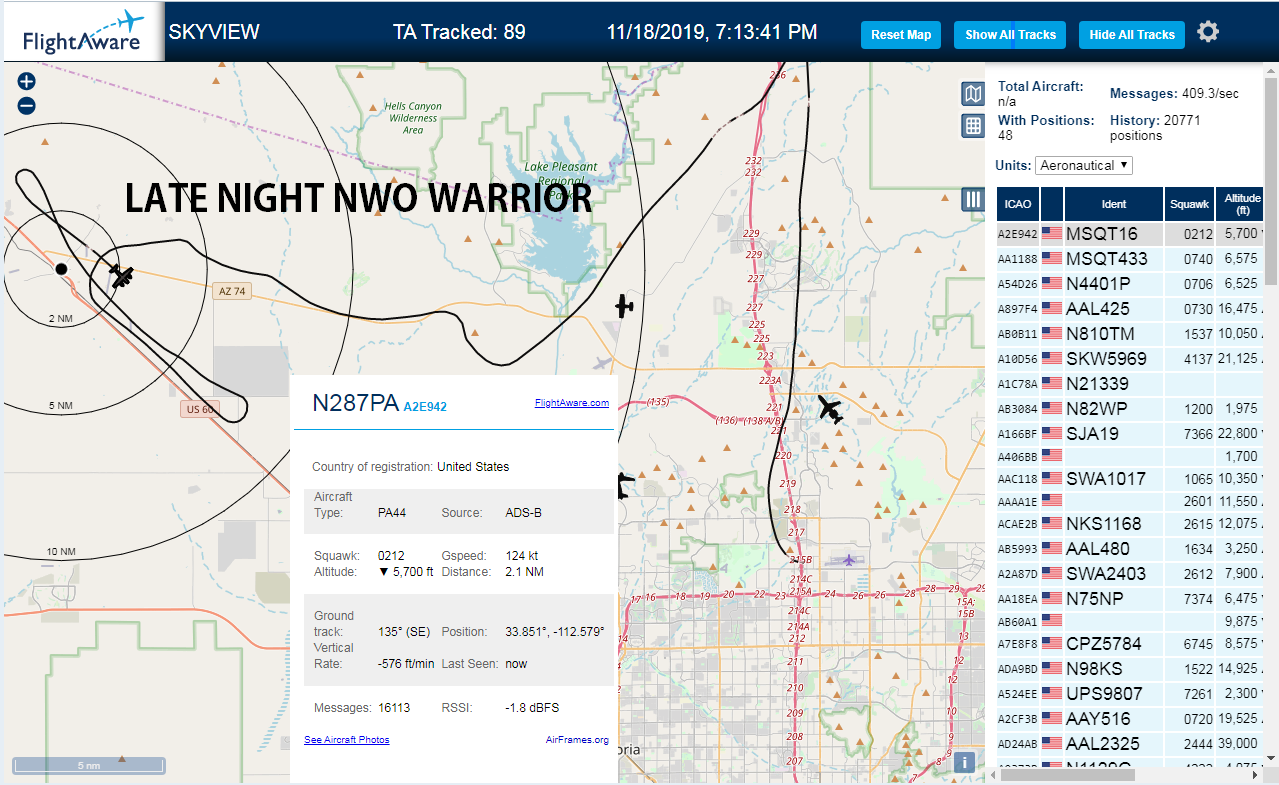Select the SKW5969 aircraft row
Image resolution: width=1279 pixels, height=785 pixels.
[1130, 359]
